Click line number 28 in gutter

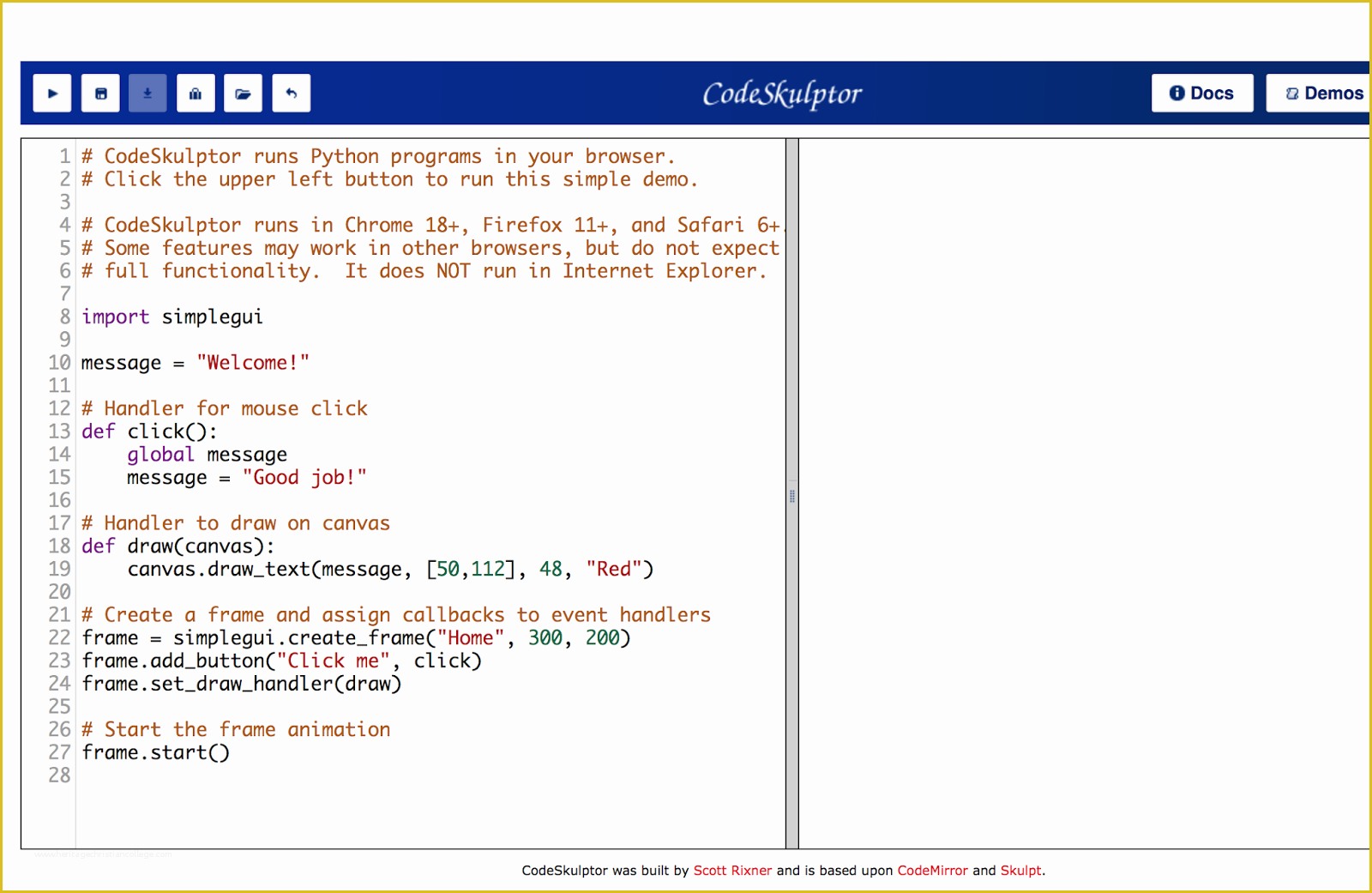(59, 775)
